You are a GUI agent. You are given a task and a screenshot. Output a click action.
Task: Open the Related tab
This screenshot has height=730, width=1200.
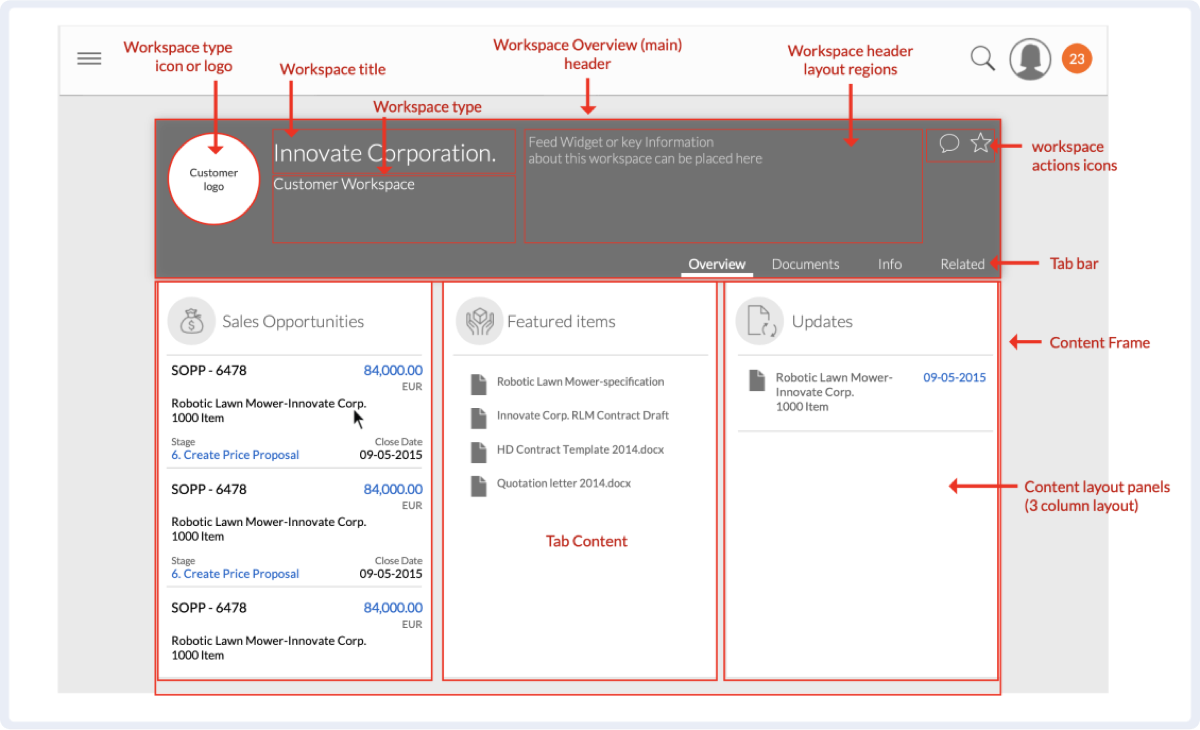[x=962, y=264]
